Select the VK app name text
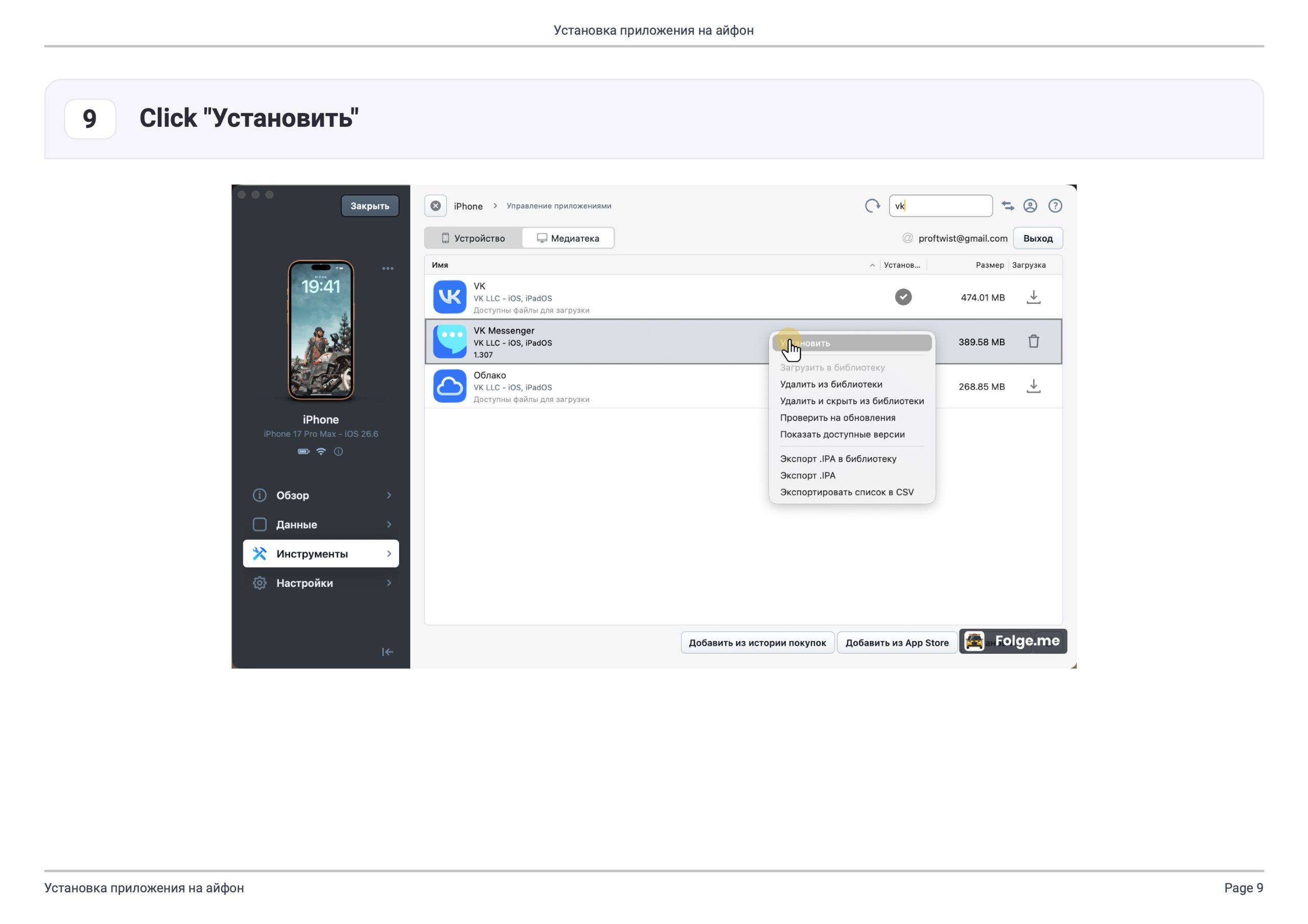Image resolution: width=1308 pixels, height=924 pixels. tap(479, 286)
